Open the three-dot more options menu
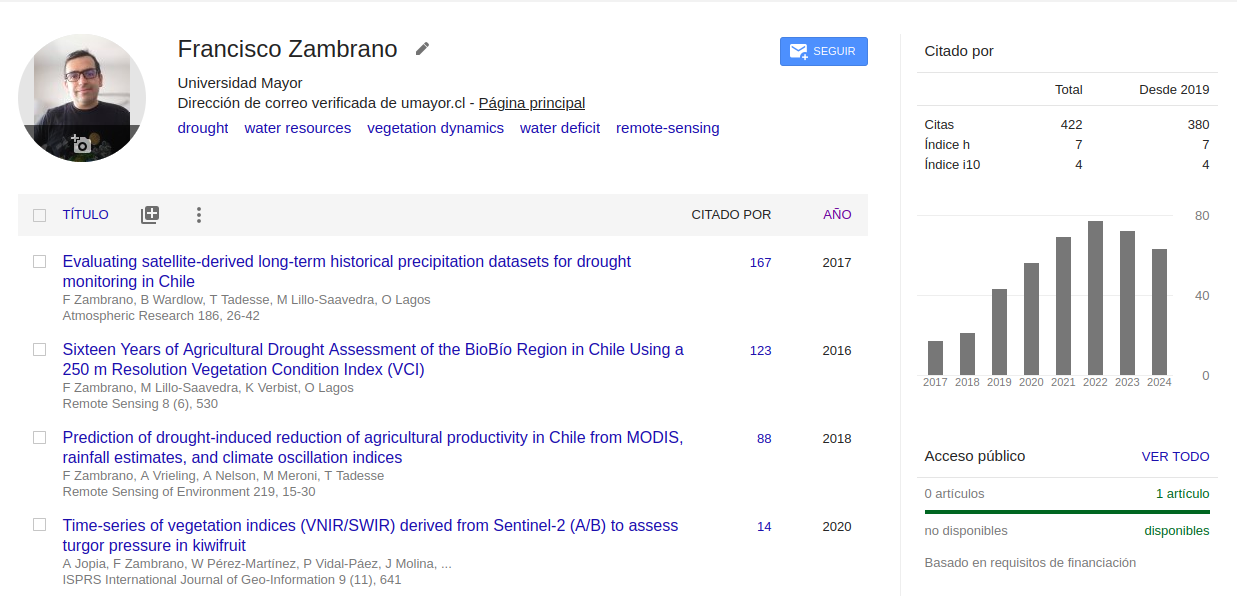1237x596 pixels. pos(199,214)
